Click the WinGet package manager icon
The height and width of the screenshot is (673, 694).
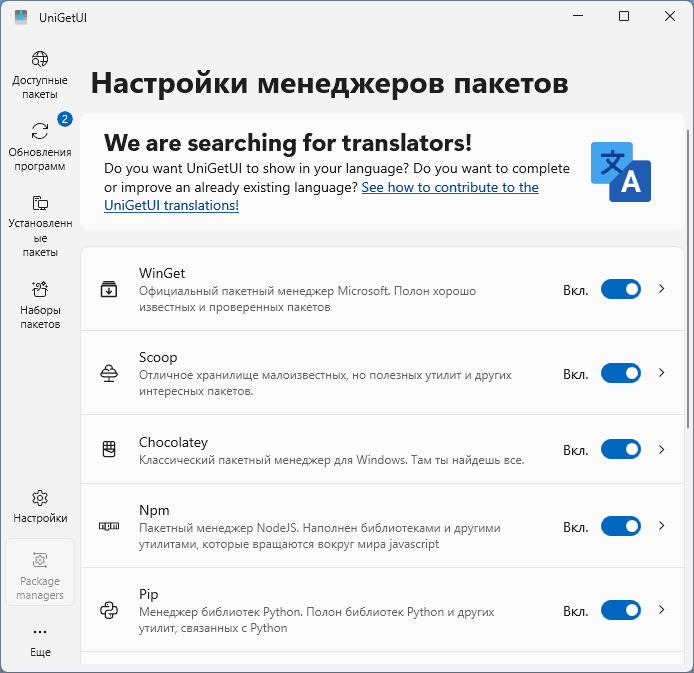[109, 289]
